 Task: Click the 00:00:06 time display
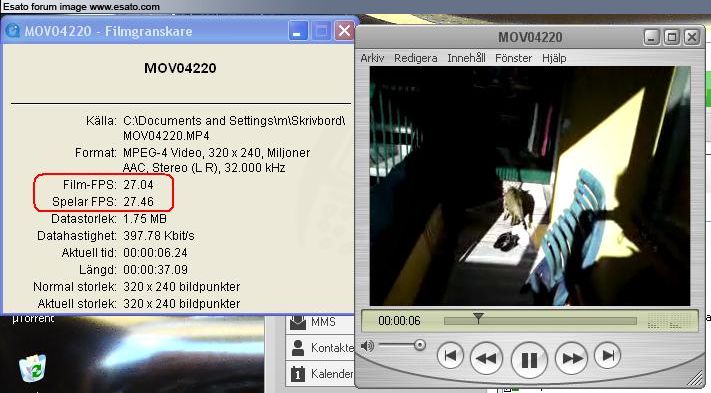[399, 321]
